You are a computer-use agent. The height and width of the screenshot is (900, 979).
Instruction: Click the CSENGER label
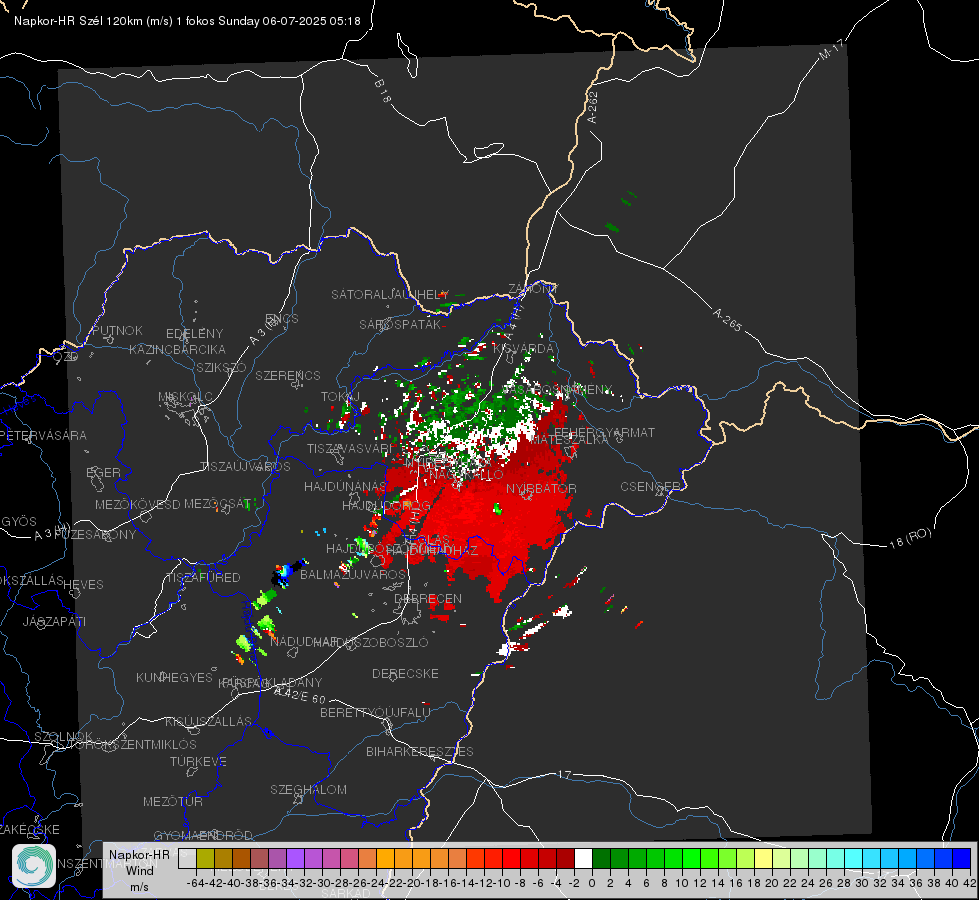coord(650,486)
